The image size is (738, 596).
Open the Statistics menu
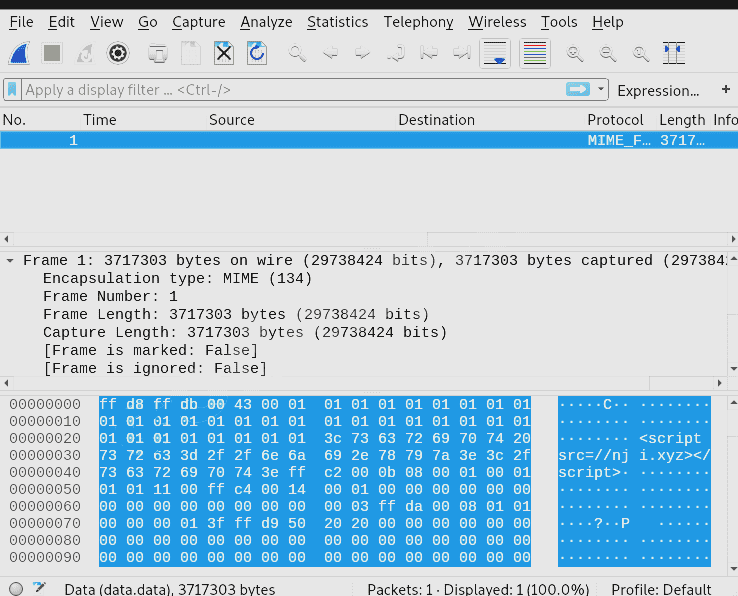[x=337, y=22]
